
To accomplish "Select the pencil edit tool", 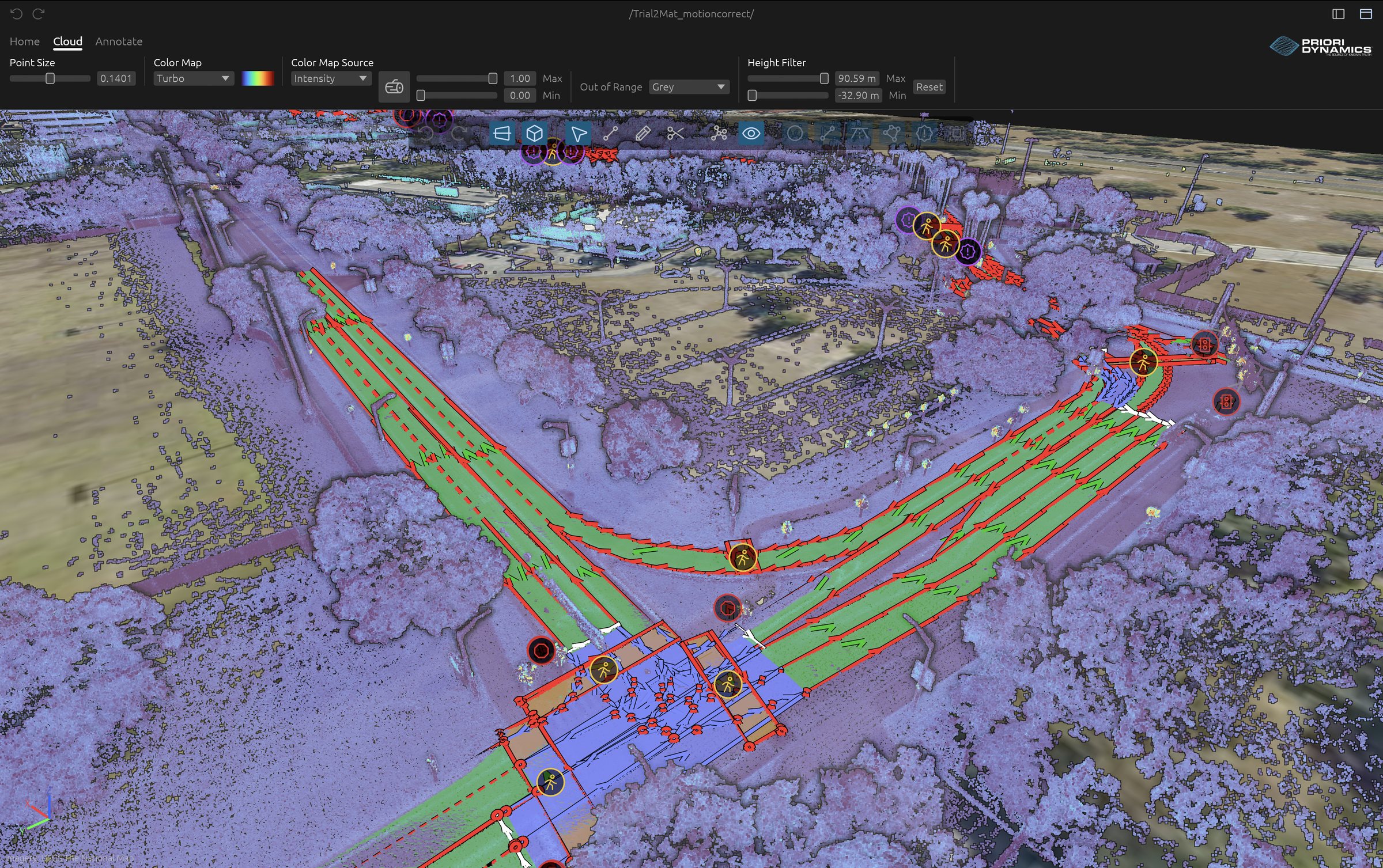I will [x=643, y=134].
